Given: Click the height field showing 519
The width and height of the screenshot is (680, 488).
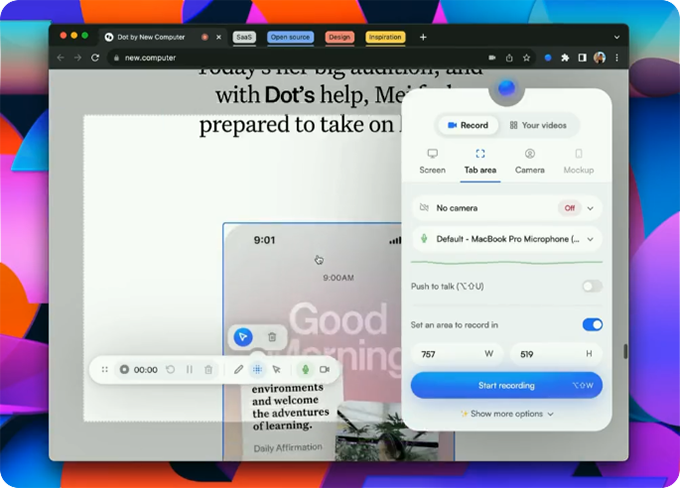Looking at the screenshot, I should click(556, 354).
